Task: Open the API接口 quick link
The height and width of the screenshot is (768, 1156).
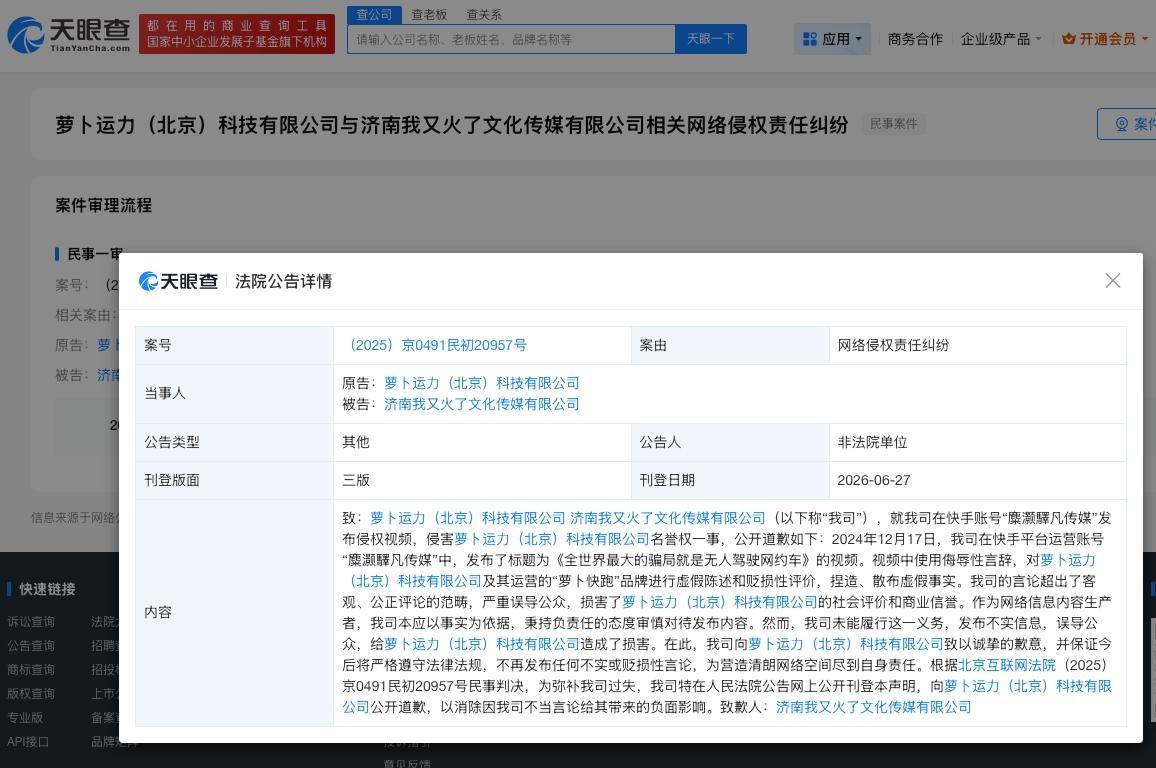Action: [x=28, y=741]
